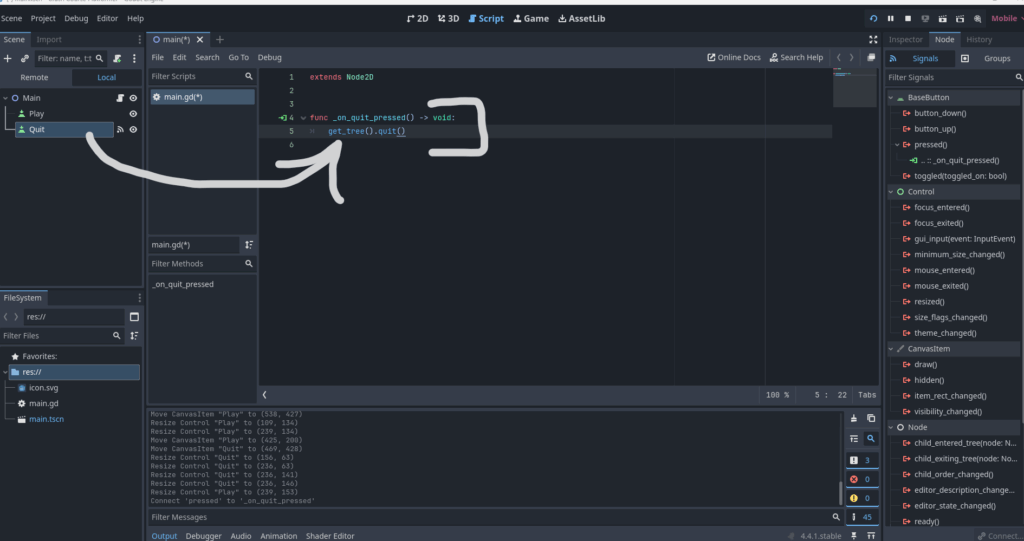Pause the running project
The height and width of the screenshot is (541, 1024).
pyautogui.click(x=890, y=18)
